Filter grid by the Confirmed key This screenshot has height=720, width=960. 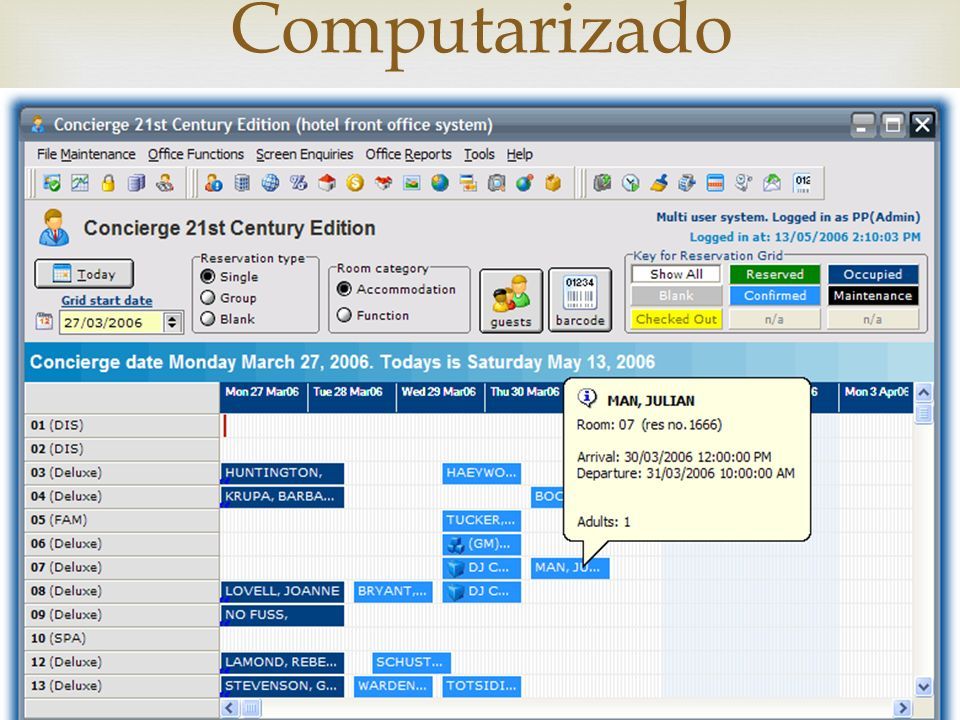774,296
